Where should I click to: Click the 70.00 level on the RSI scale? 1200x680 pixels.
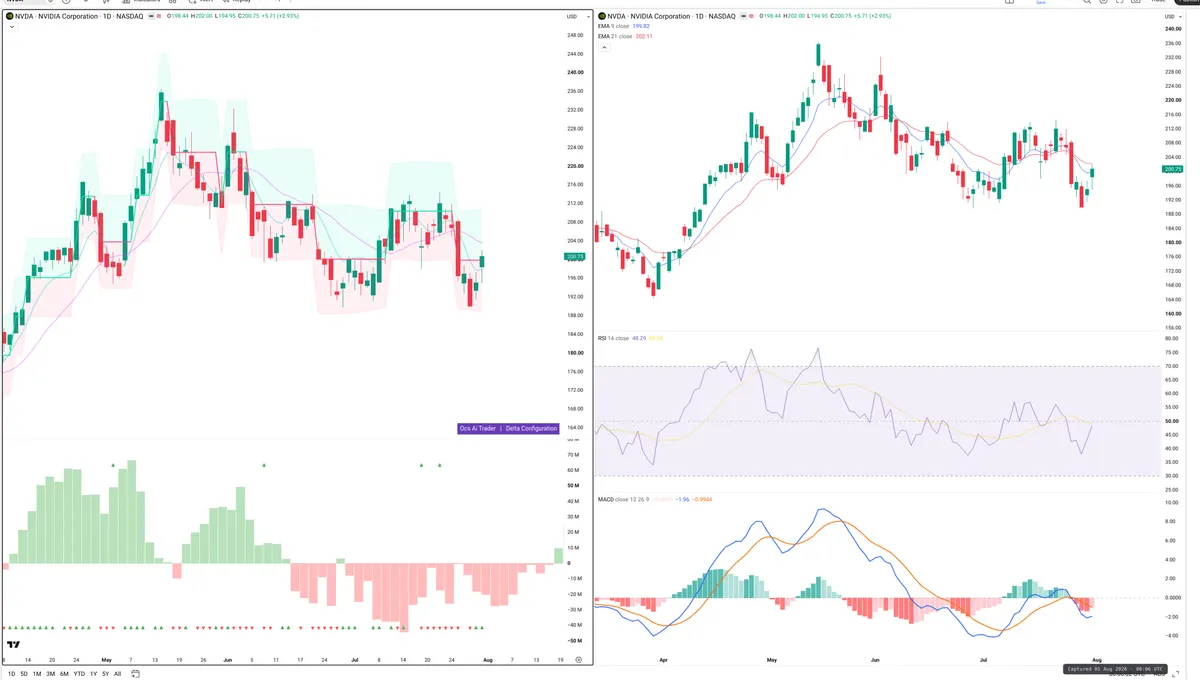tap(1172, 367)
